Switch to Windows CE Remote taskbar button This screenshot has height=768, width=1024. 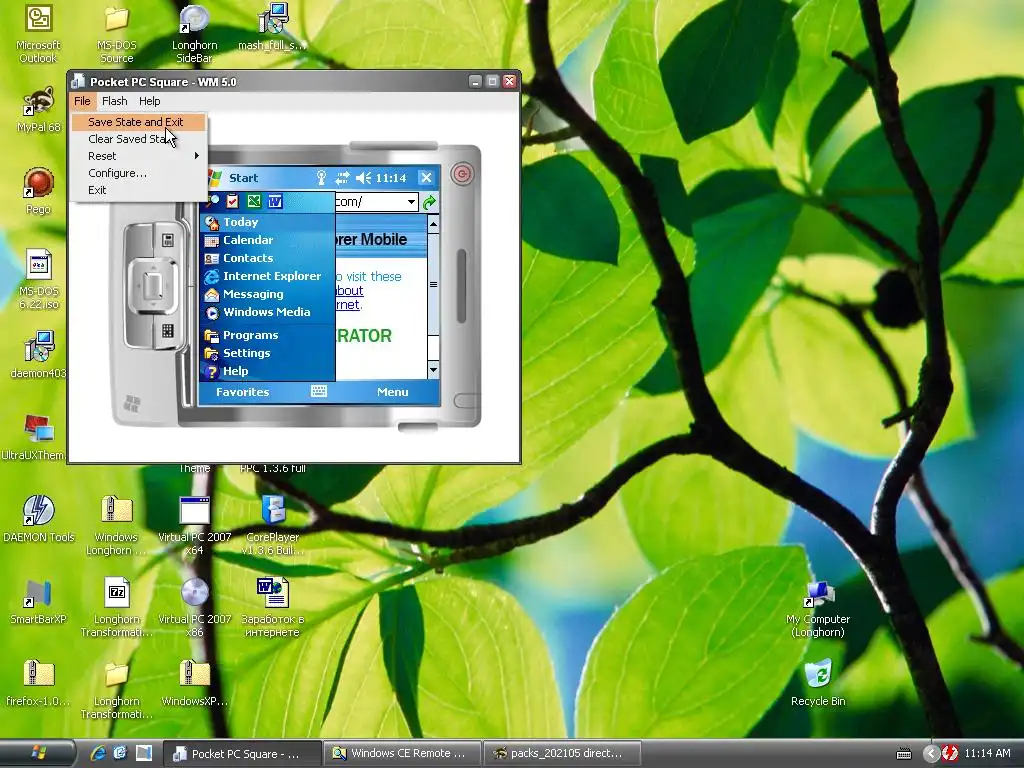pos(402,754)
